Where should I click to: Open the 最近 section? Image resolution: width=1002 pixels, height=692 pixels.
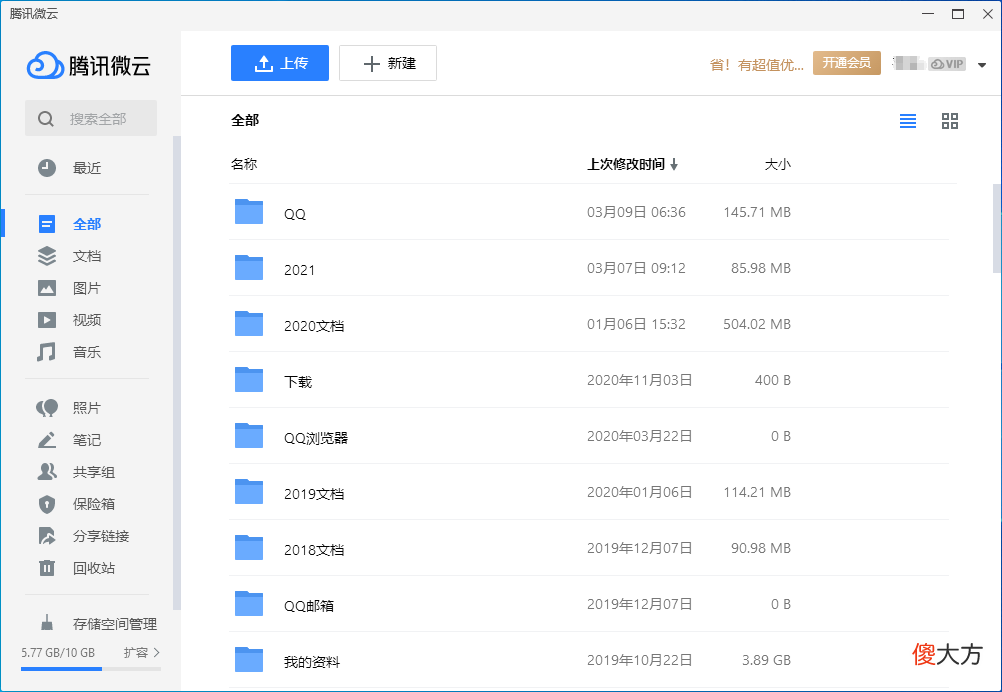(x=87, y=168)
